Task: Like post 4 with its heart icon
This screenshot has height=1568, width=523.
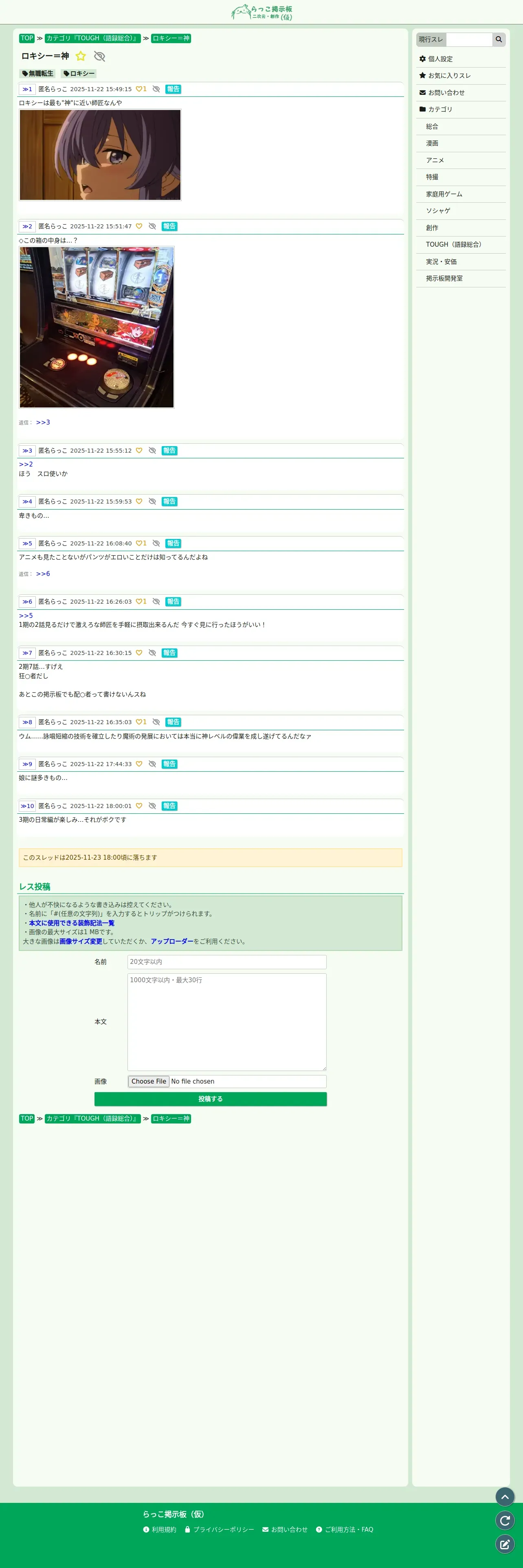Action: pyautogui.click(x=139, y=501)
